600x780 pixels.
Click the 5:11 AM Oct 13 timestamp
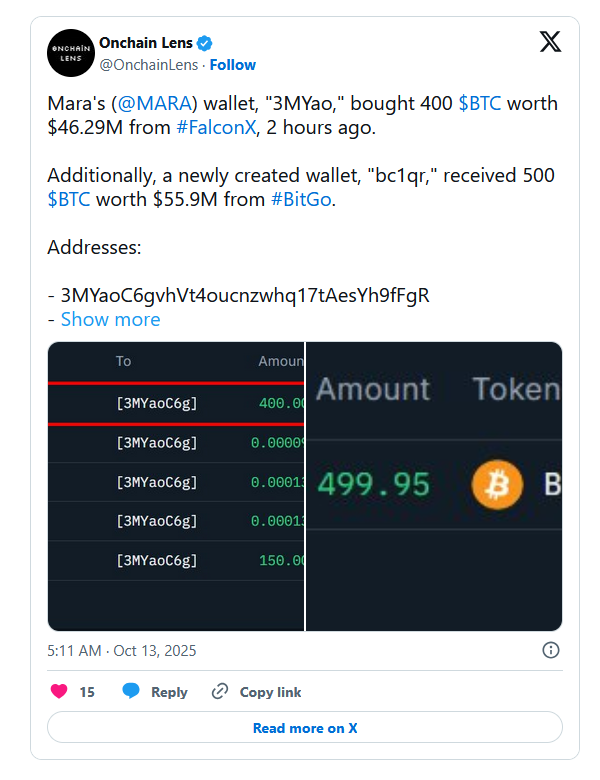122,650
